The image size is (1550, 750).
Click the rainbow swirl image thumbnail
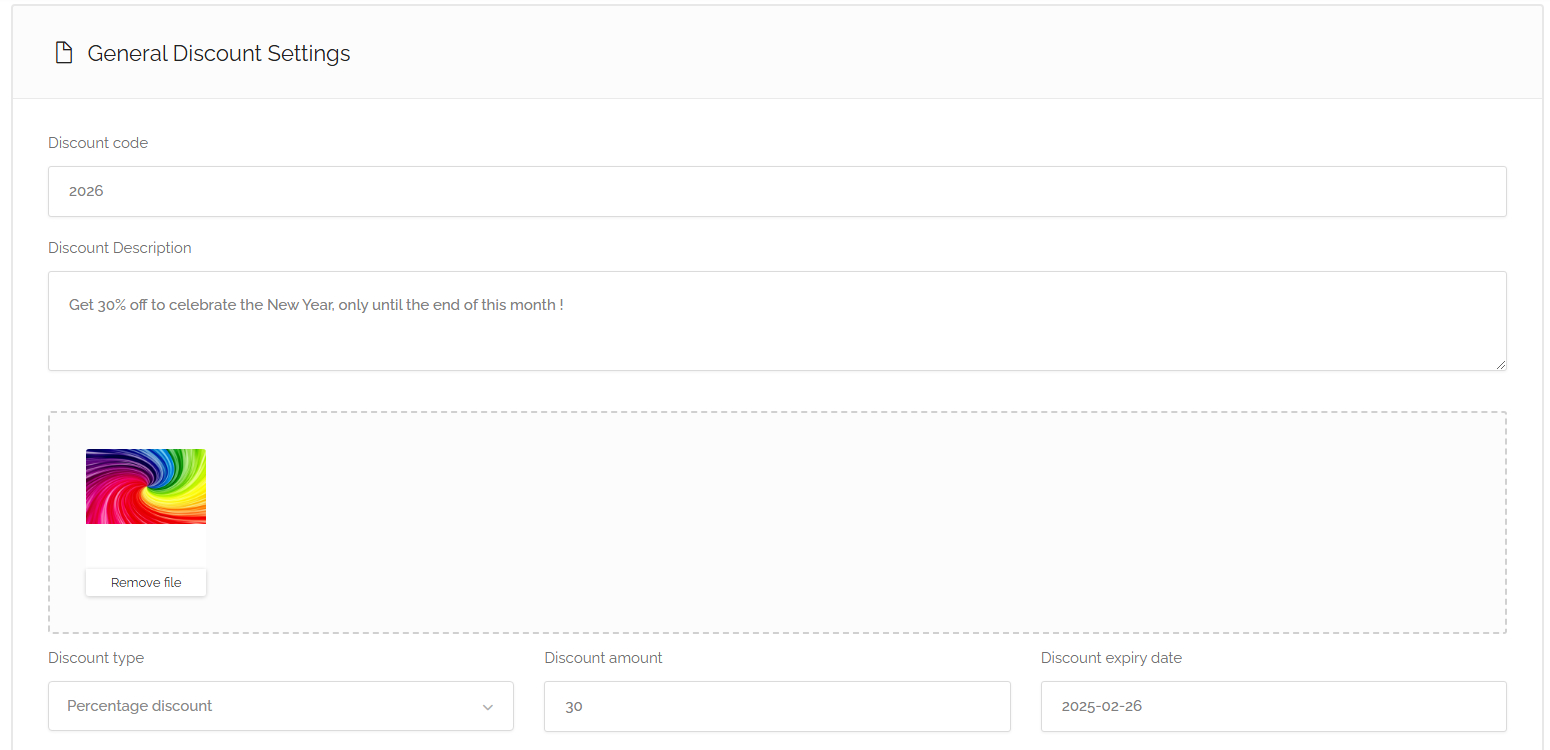pos(146,486)
